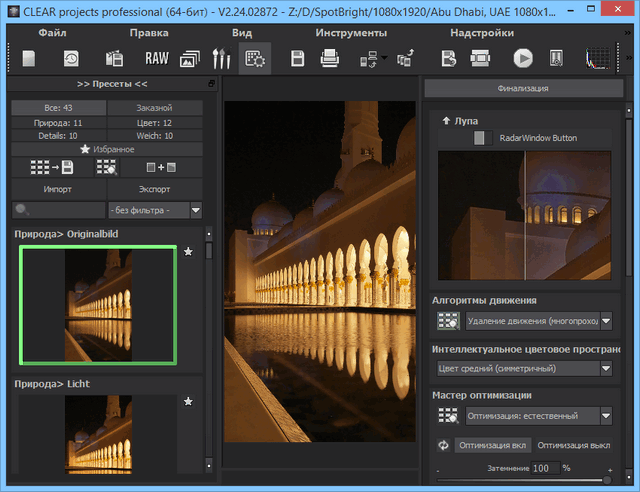Click the combine presets plus icon
The image size is (640, 492).
coord(159,168)
